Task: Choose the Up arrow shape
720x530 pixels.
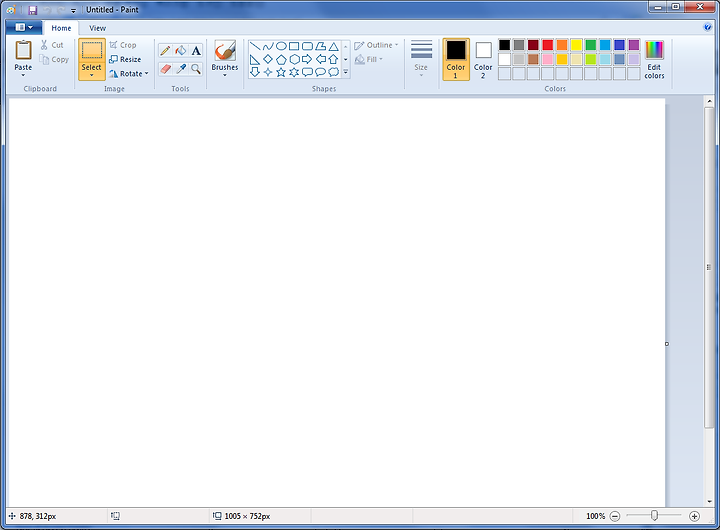Action: (x=334, y=59)
